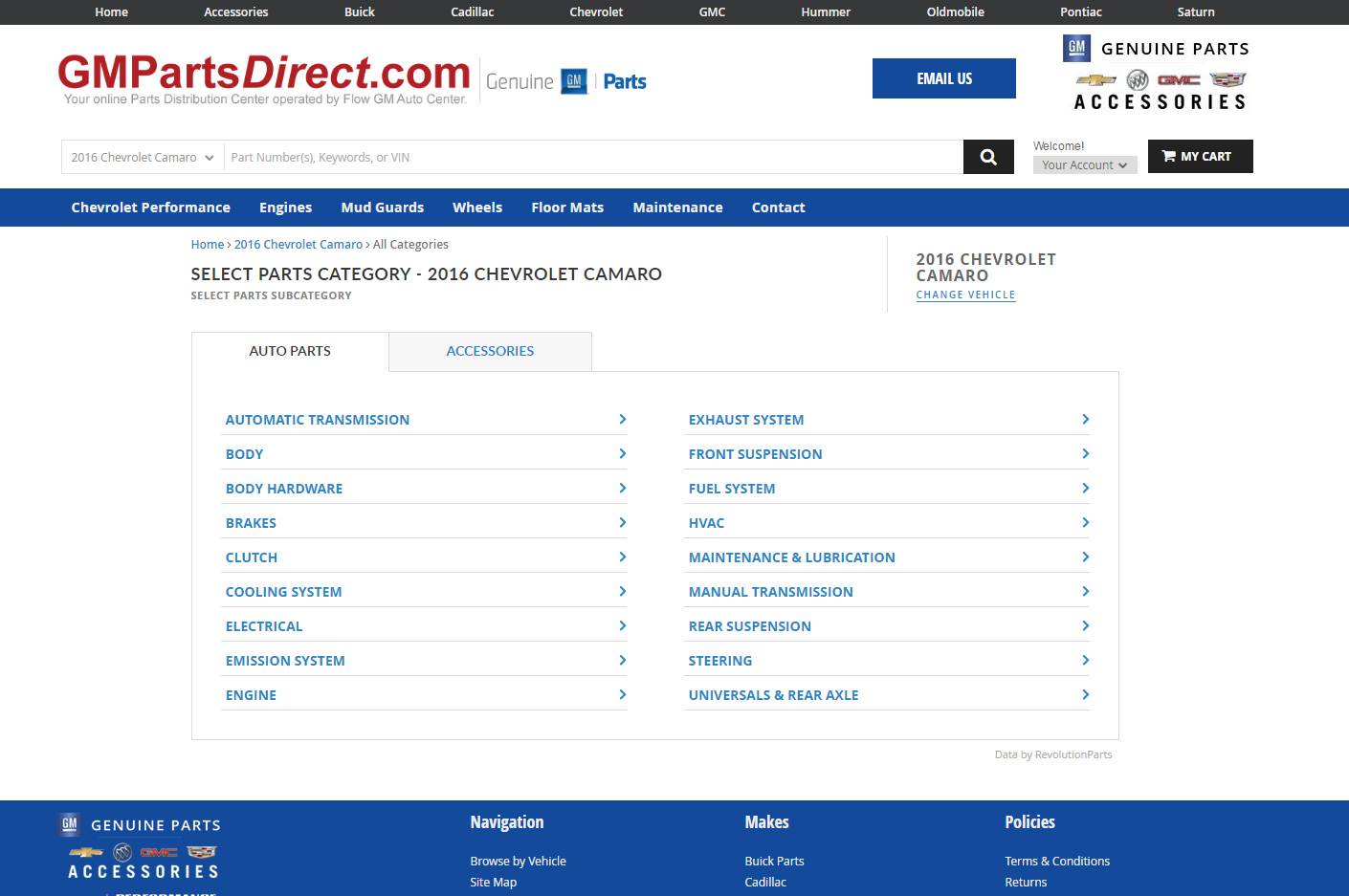Open Maintenance menu item
This screenshot has height=896, width=1349.
677,208
